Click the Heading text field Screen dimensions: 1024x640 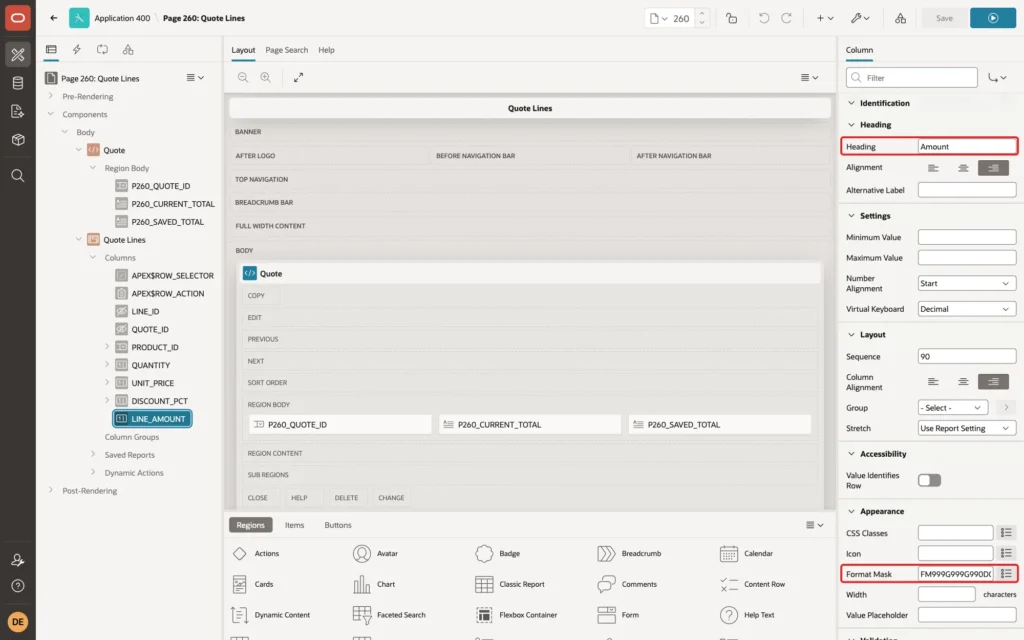(x=967, y=146)
